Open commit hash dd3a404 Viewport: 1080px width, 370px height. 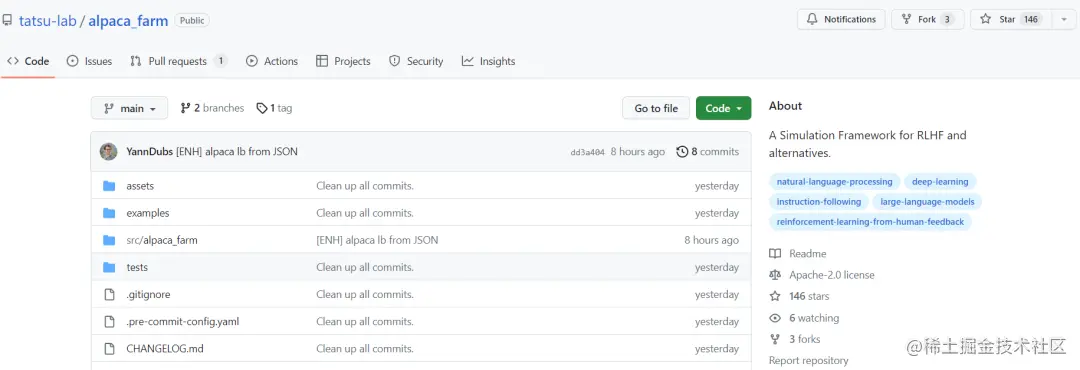click(x=588, y=152)
